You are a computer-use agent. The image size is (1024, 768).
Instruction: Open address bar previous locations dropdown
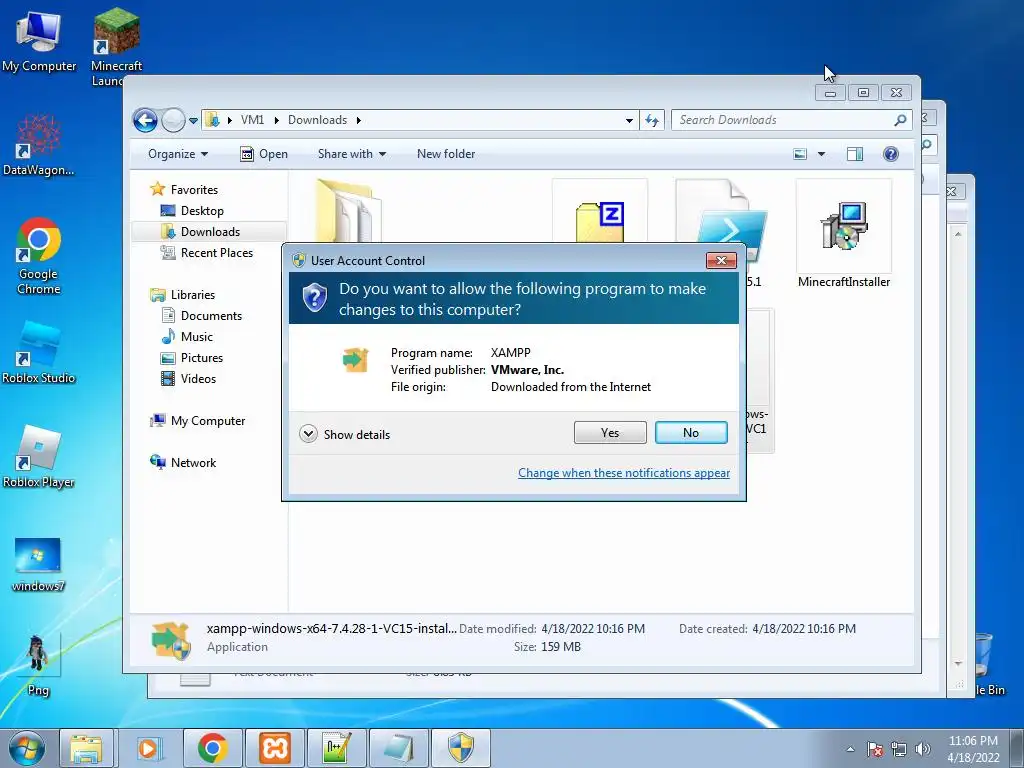point(629,120)
